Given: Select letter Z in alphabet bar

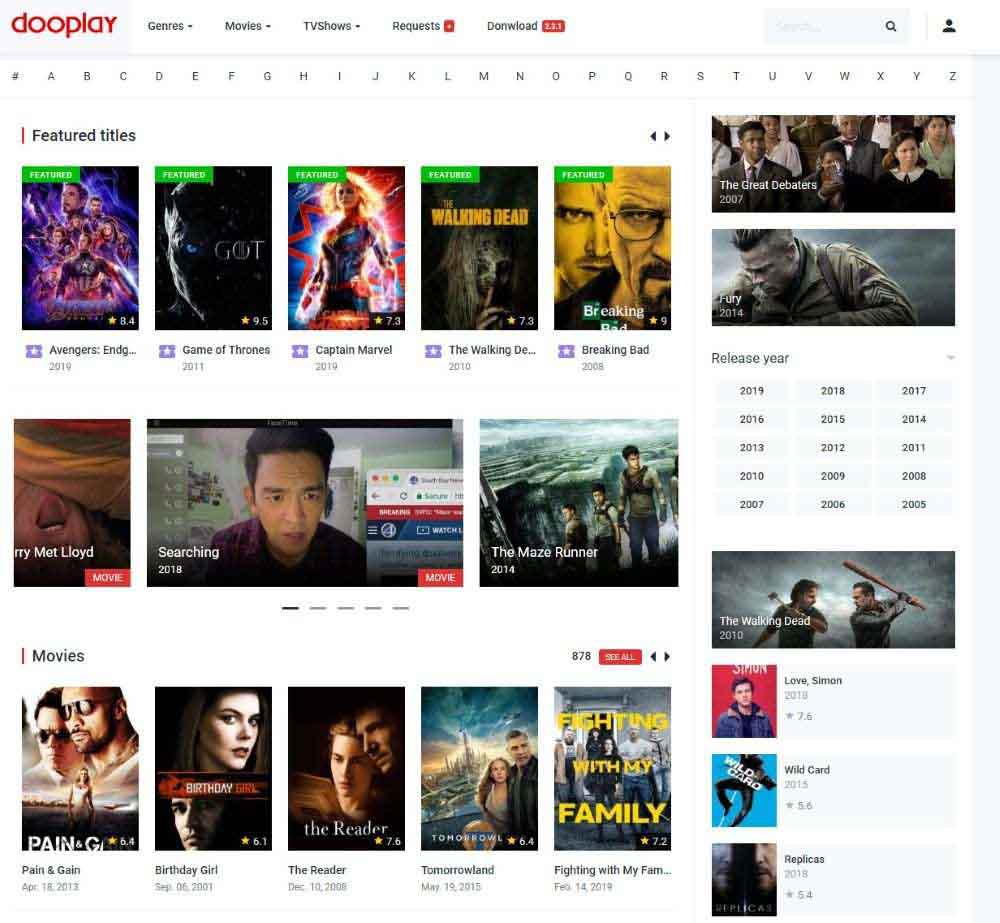Looking at the screenshot, I should [x=952, y=76].
